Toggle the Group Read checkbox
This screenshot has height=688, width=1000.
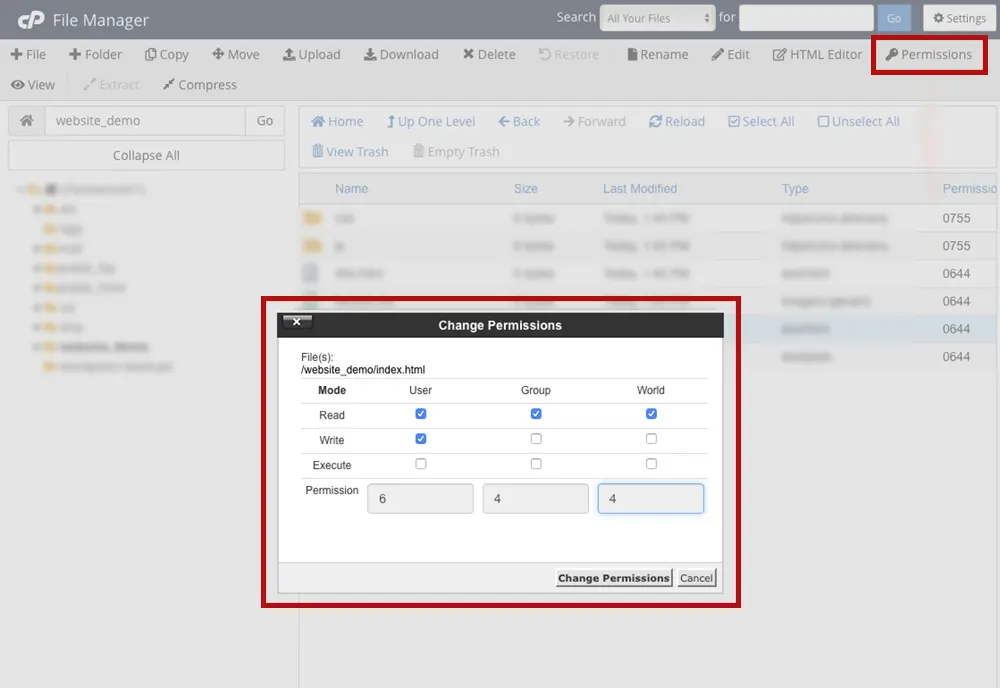tap(536, 414)
